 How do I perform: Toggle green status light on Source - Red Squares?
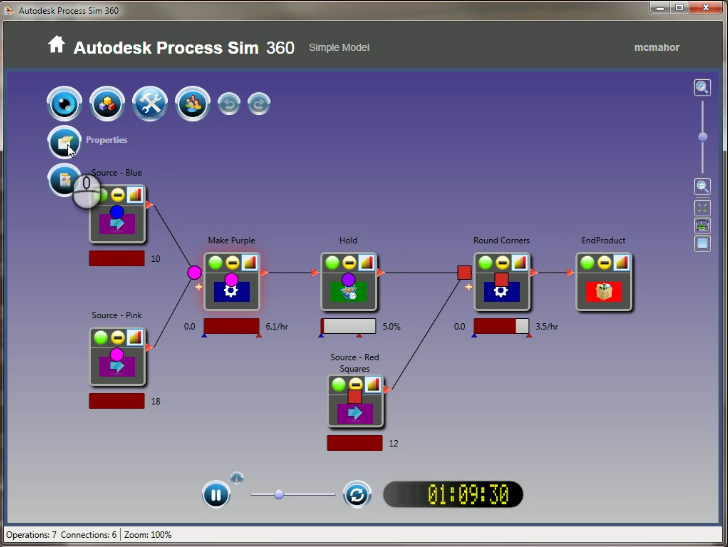click(339, 384)
